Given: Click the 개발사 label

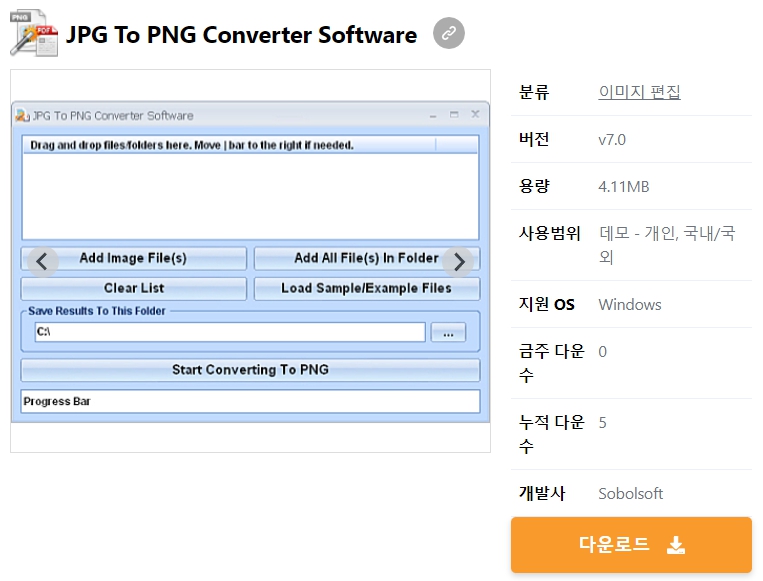Looking at the screenshot, I should [542, 493].
